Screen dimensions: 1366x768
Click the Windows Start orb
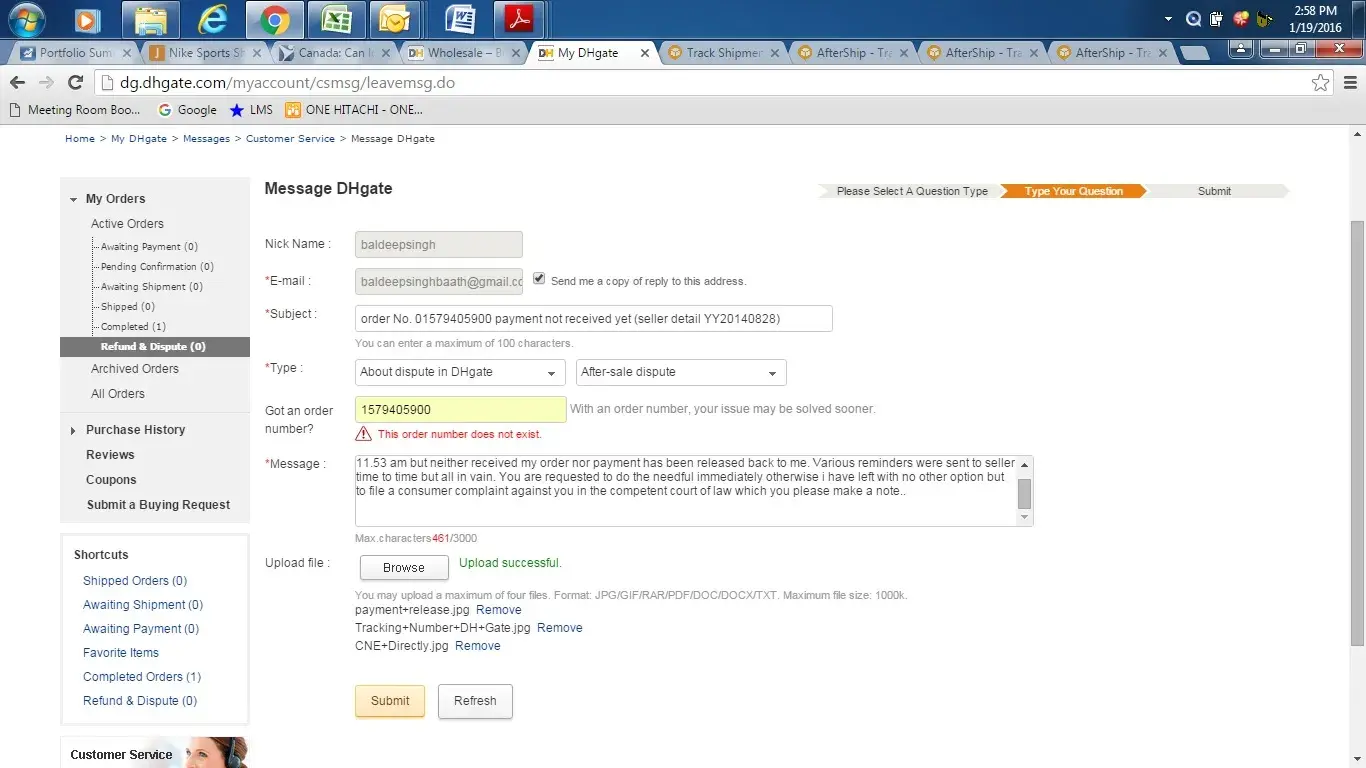pos(27,19)
